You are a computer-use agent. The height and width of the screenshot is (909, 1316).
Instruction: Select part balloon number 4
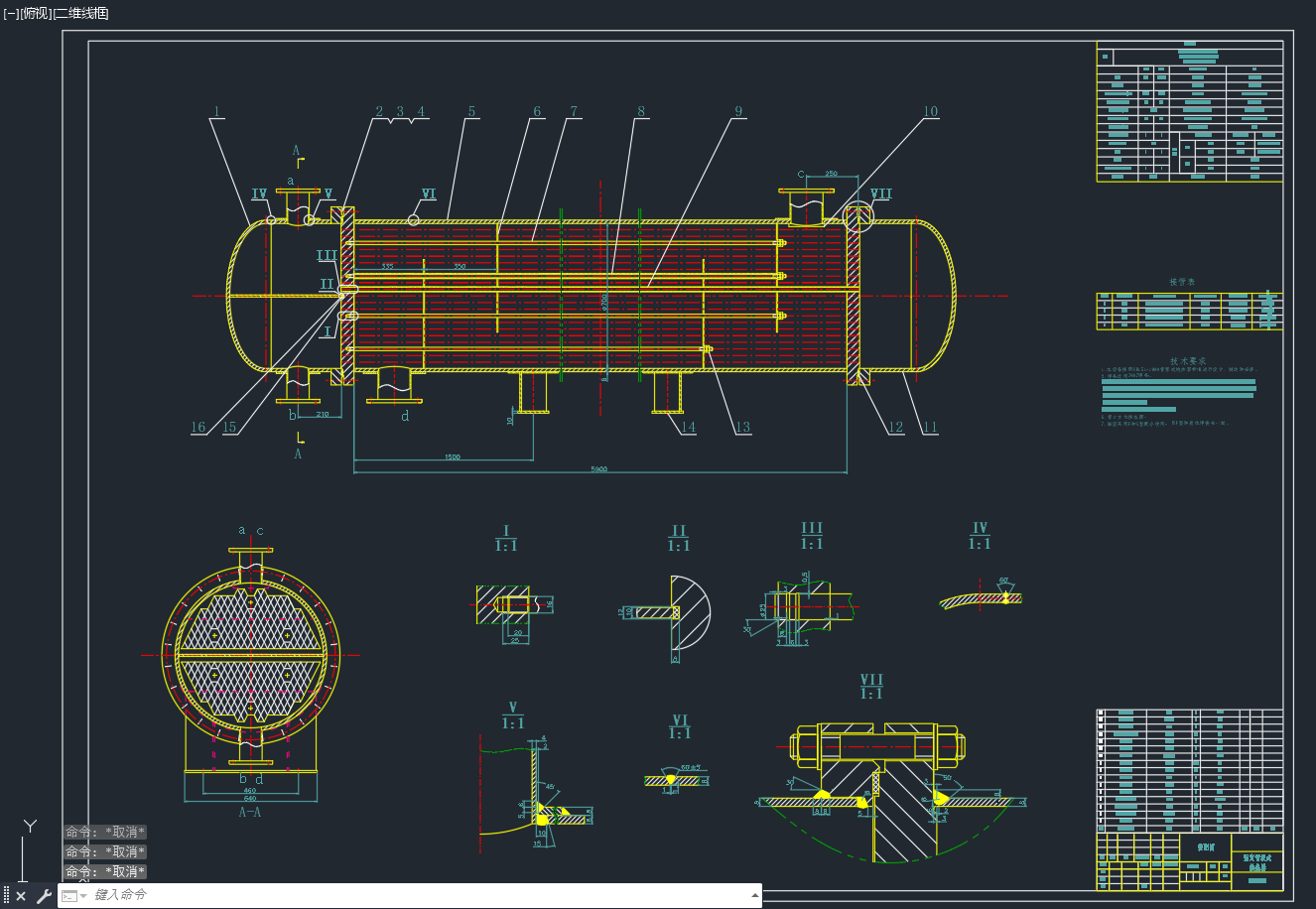pyautogui.click(x=421, y=111)
